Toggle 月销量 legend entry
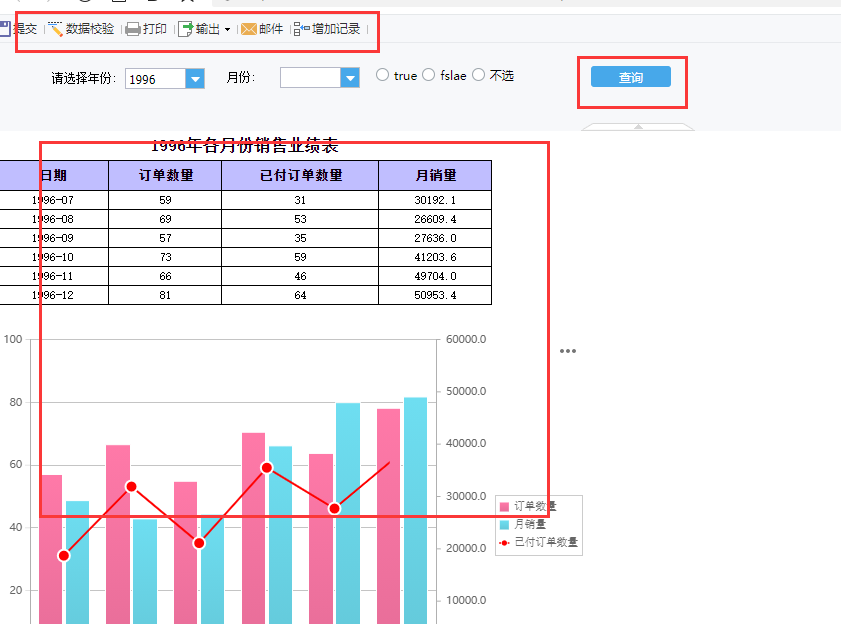Viewport: 841px width, 624px height. [x=522, y=524]
